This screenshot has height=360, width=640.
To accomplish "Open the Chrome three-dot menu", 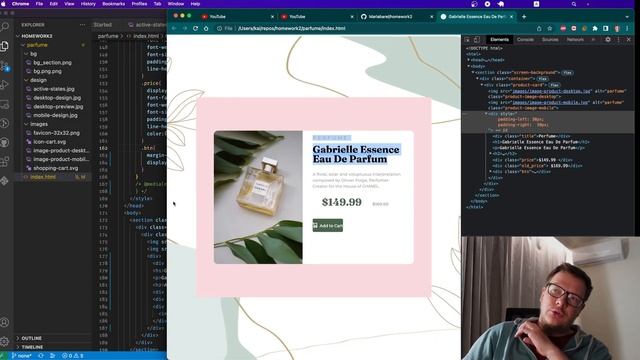I will tap(627, 28).
